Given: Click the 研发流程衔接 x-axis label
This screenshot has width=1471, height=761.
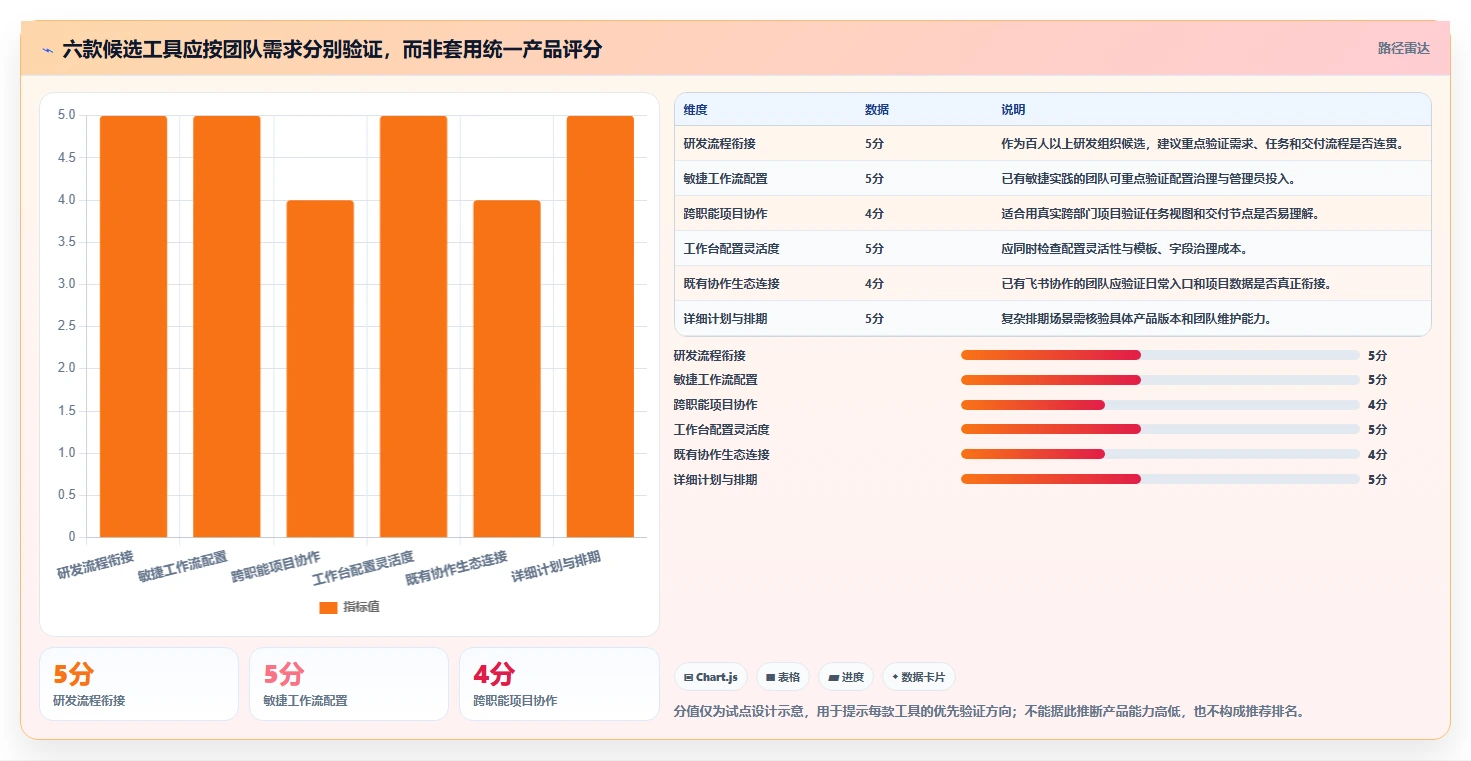Looking at the screenshot, I should (x=96, y=565).
